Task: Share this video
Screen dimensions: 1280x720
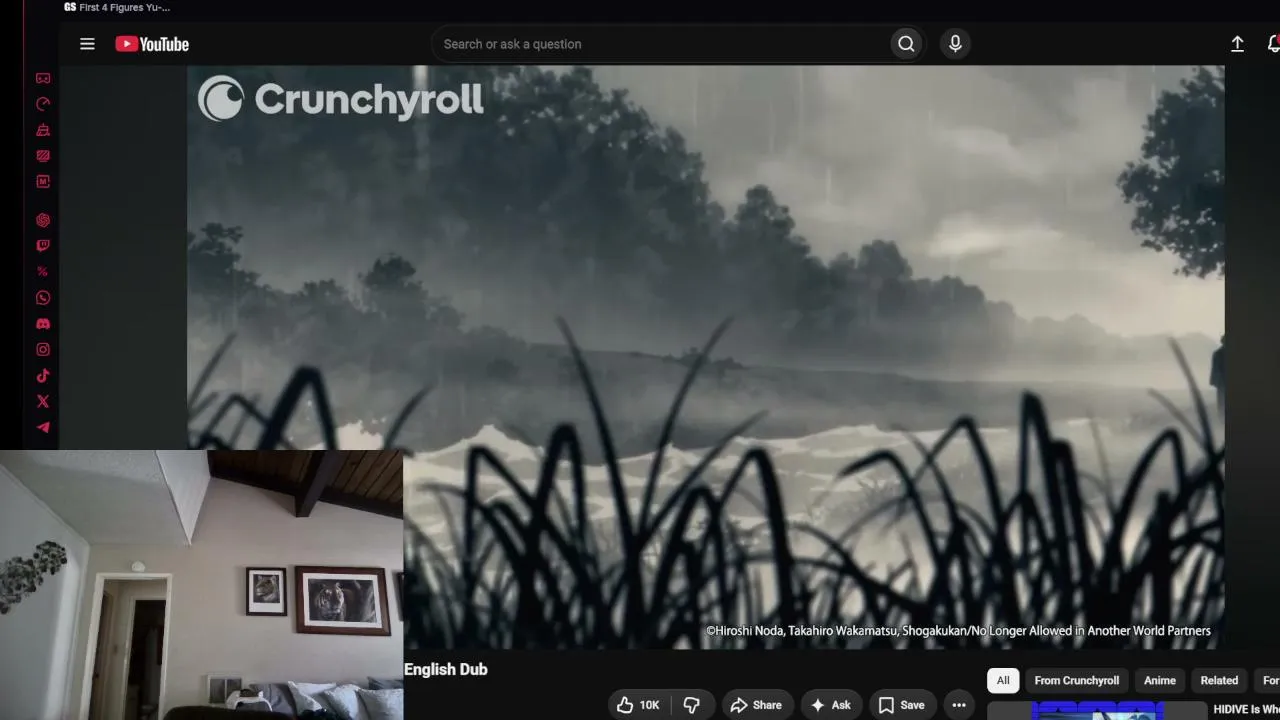Action: 757,705
